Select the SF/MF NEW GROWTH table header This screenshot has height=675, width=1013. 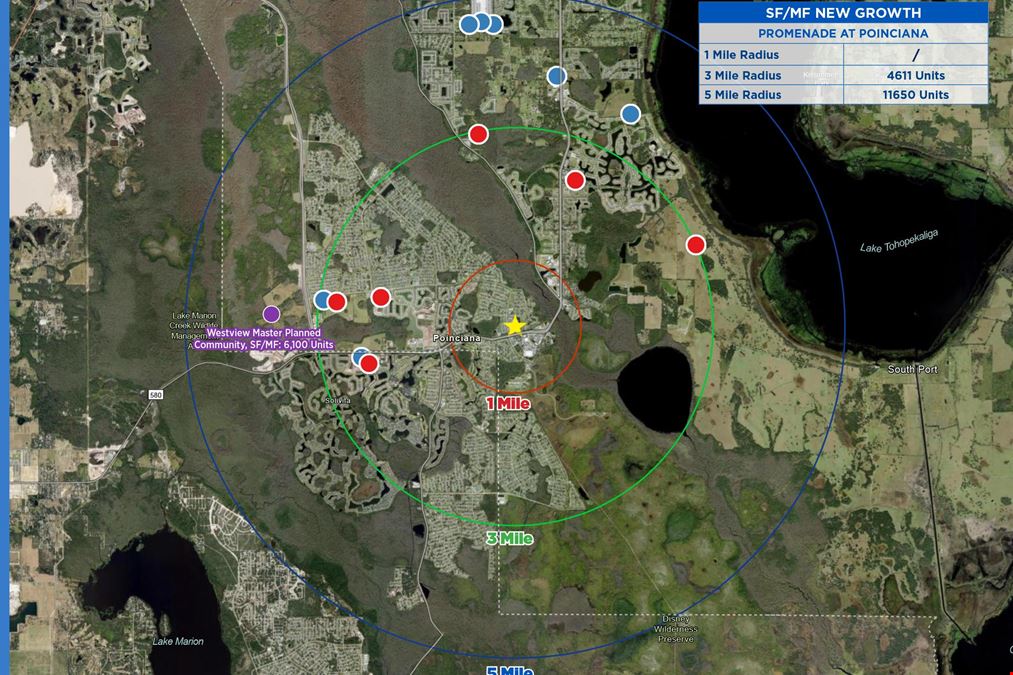click(843, 13)
